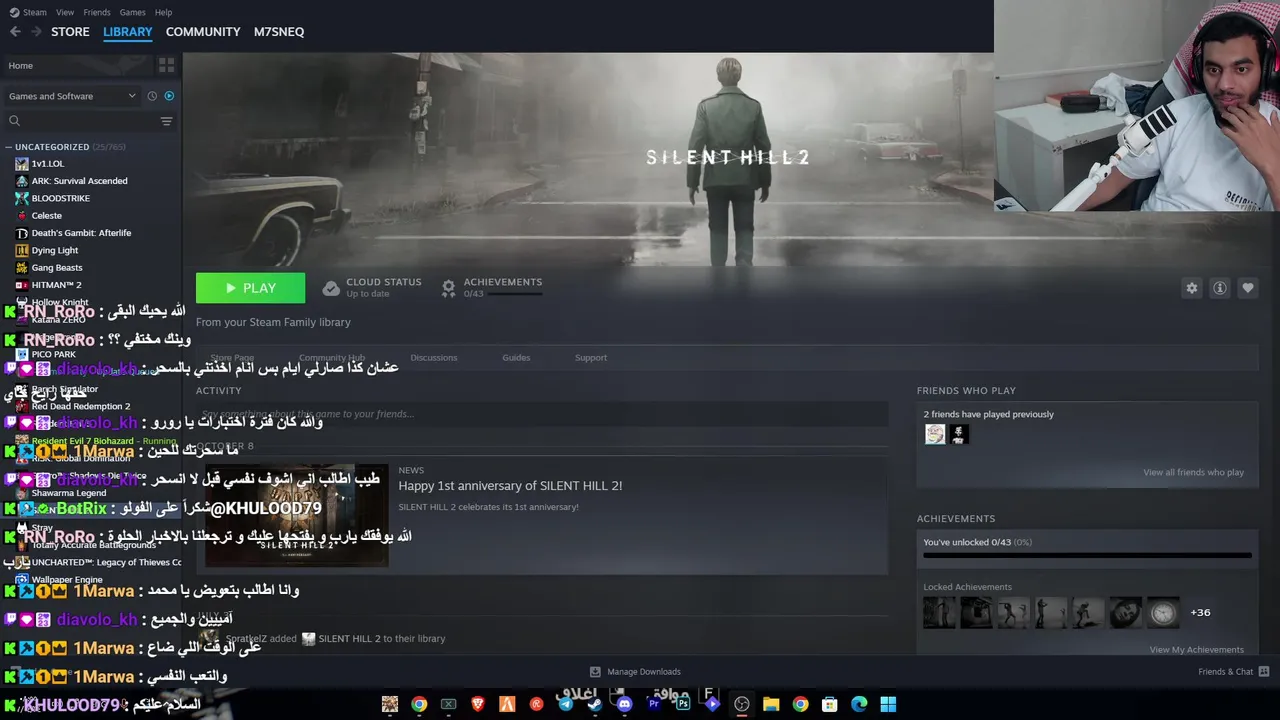Open the Guides link
The height and width of the screenshot is (720, 1280).
516,358
